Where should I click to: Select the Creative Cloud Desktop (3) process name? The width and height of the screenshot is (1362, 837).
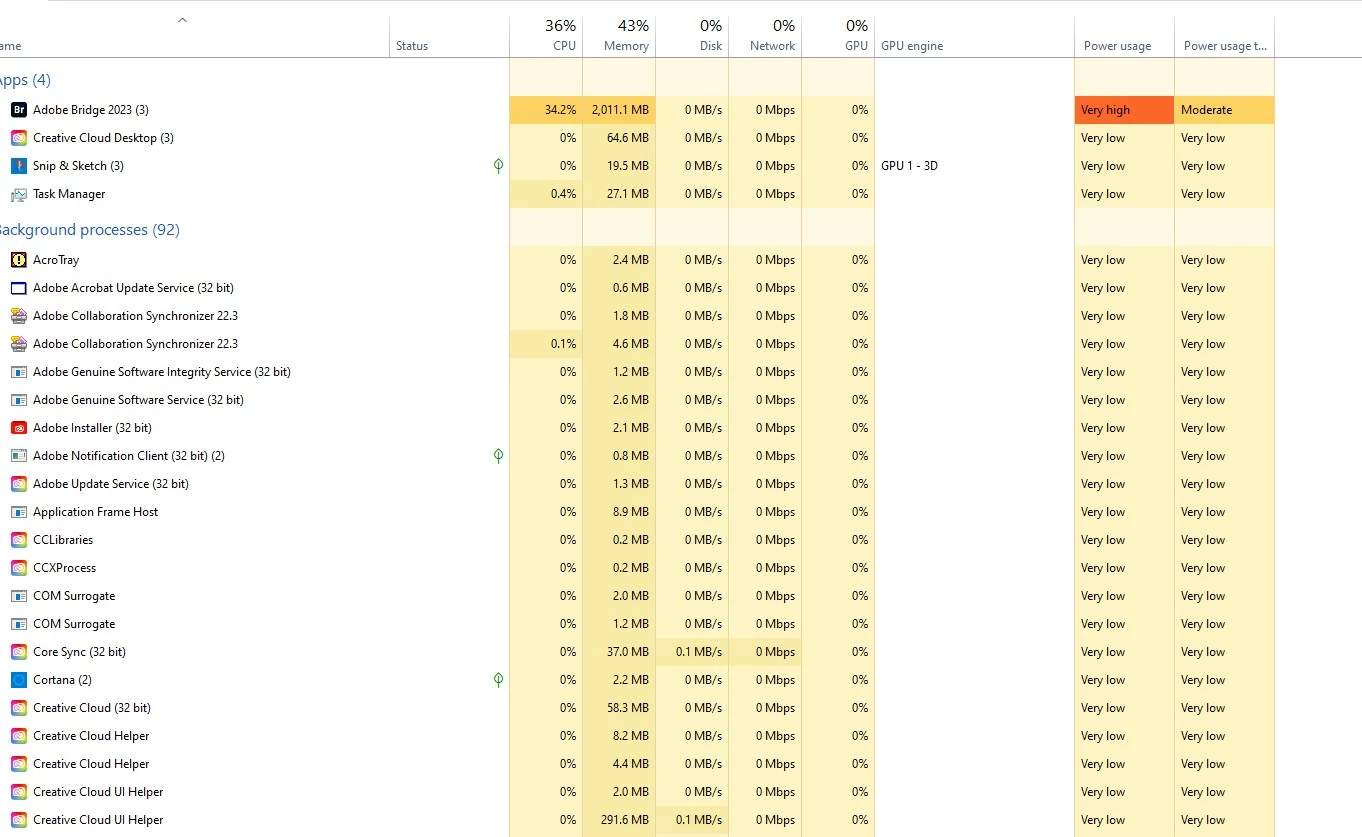[103, 138]
